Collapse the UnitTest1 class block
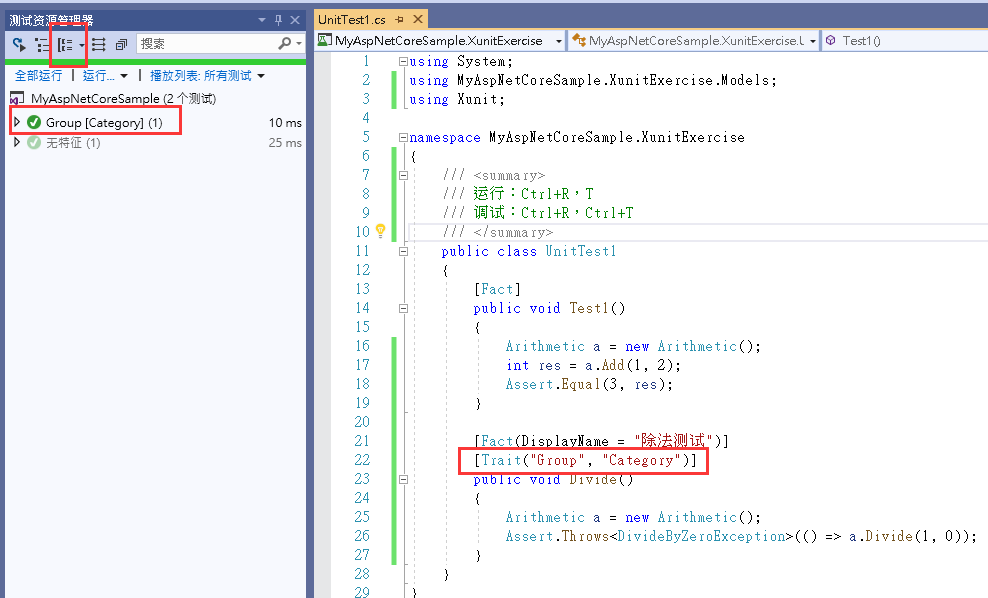988x598 pixels. (403, 251)
